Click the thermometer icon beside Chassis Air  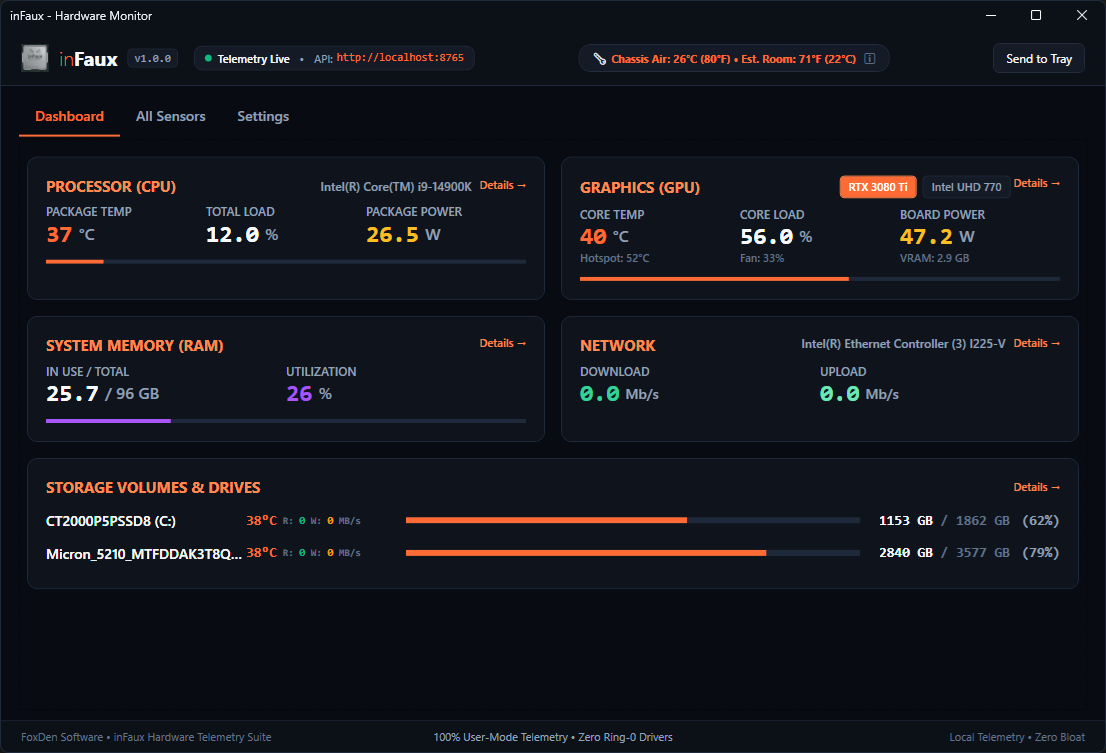click(x=599, y=59)
